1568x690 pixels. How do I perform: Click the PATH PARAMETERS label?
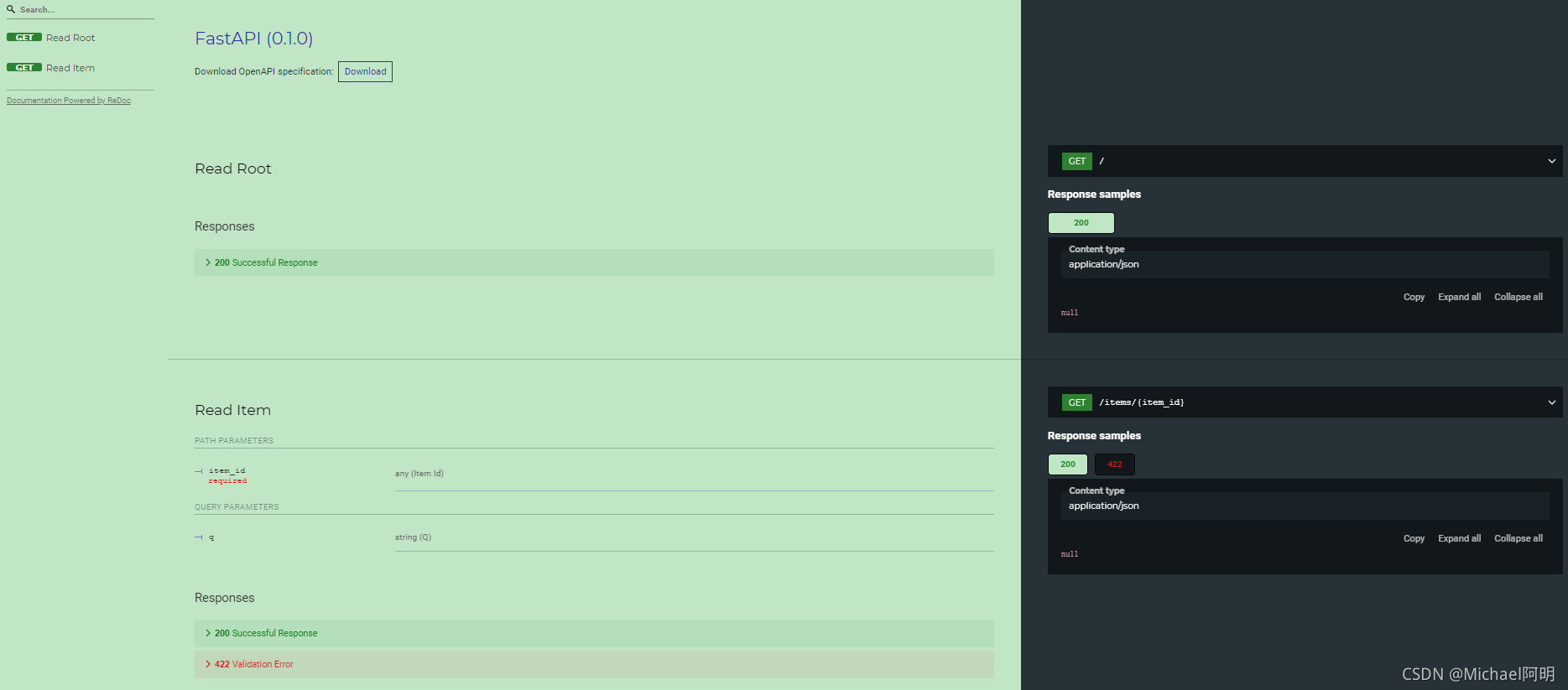coord(234,441)
